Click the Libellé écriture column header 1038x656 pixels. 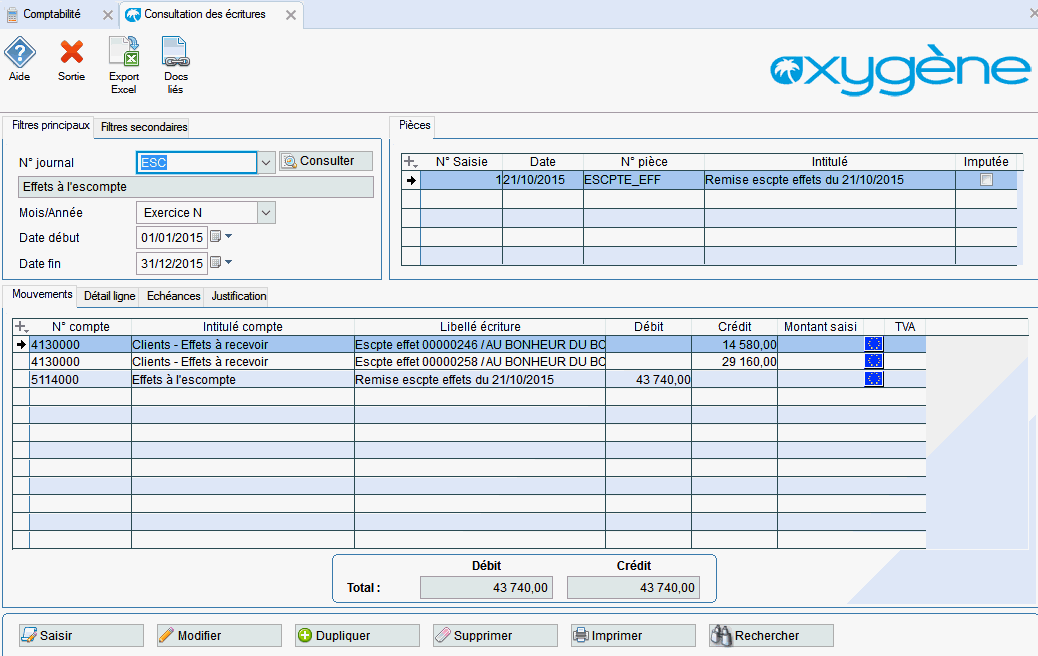[480, 326]
